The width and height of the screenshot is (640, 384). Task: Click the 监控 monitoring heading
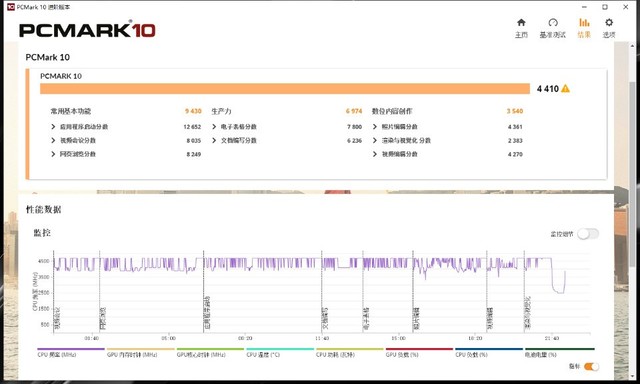42,233
